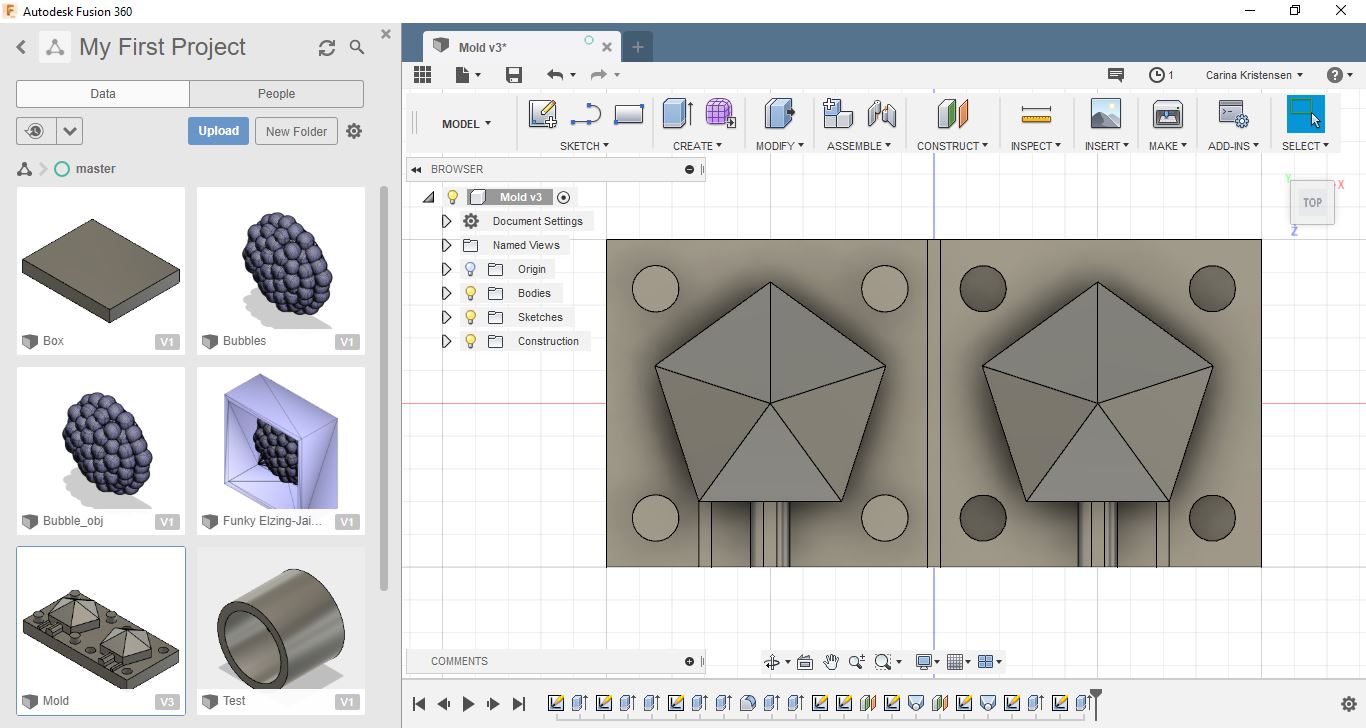Viewport: 1366px width, 728px height.
Task: Switch to the People tab
Action: tap(276, 94)
